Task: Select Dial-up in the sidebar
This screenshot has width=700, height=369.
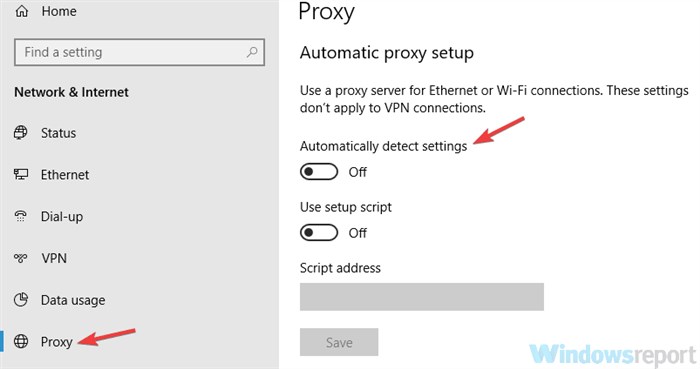Action: [62, 217]
